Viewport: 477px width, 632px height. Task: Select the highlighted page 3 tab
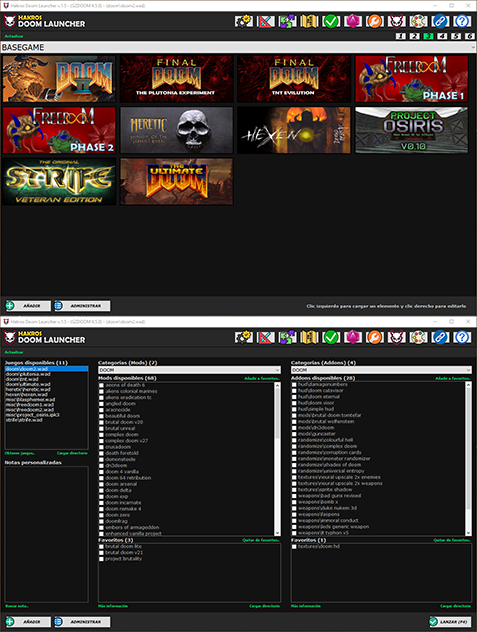tap(428, 36)
